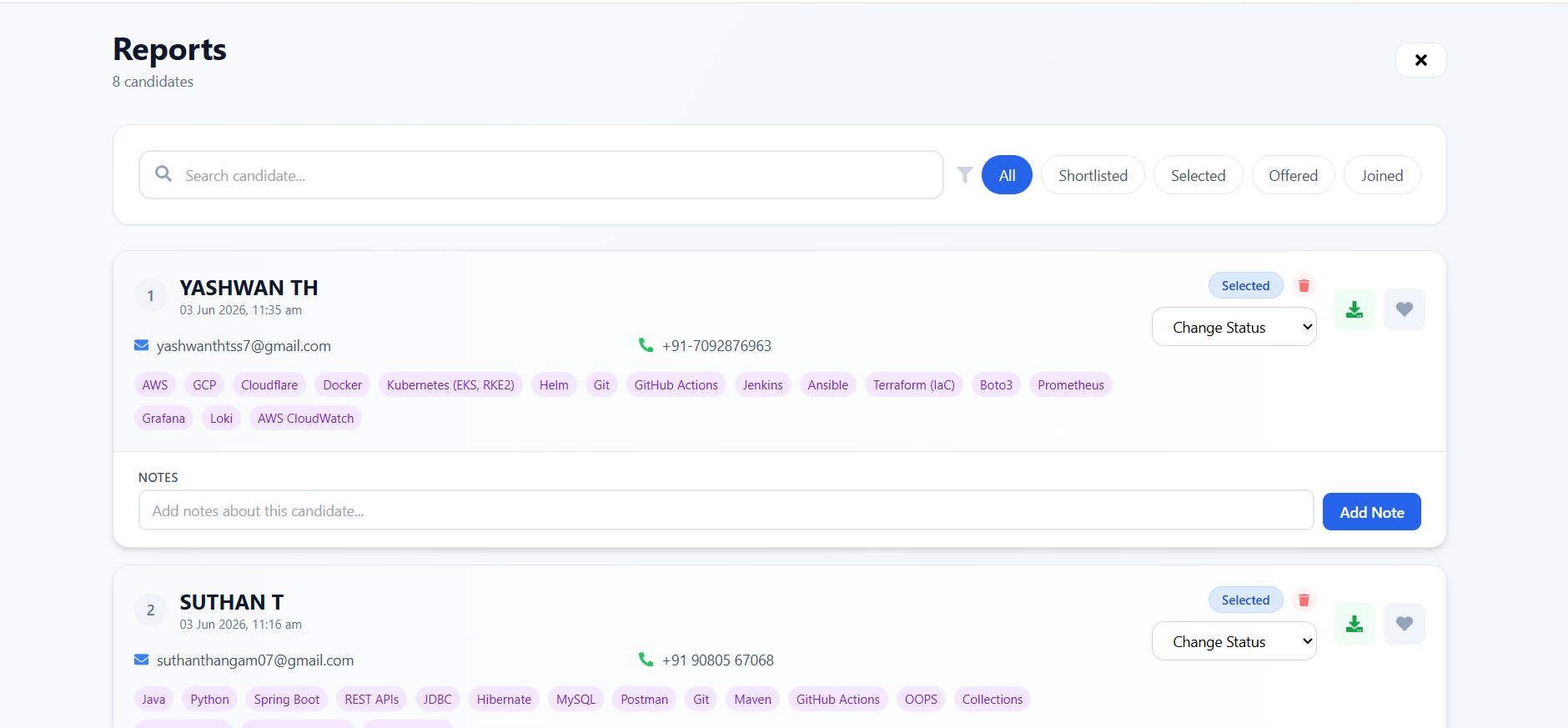This screenshot has height=728, width=1568.
Task: Close the Reports panel with X button
Action: (1420, 60)
